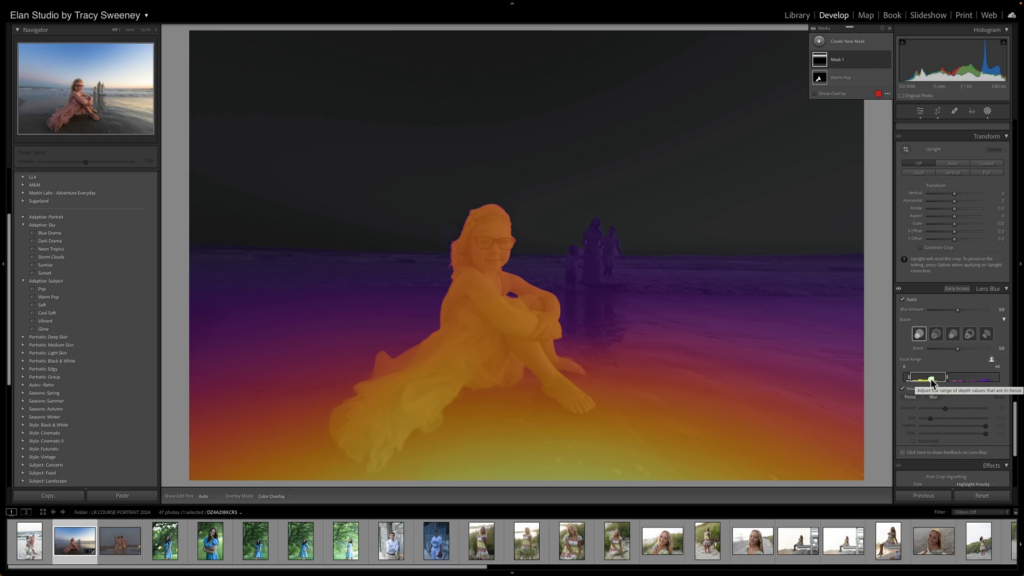Open the cloud sync status icon
The width and height of the screenshot is (1024, 576).
(x=1012, y=15)
